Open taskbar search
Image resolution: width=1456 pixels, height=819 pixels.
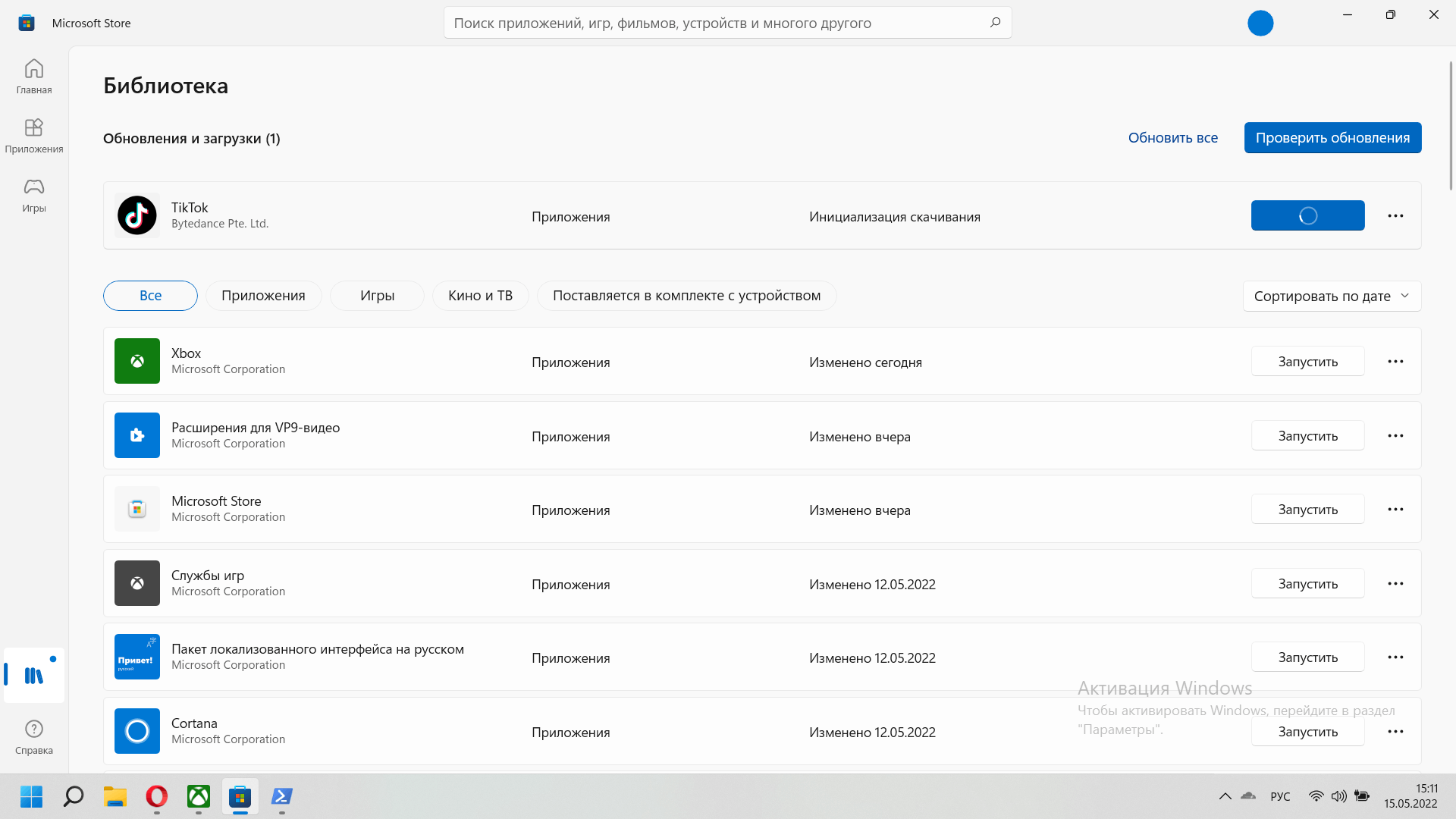pyautogui.click(x=74, y=796)
